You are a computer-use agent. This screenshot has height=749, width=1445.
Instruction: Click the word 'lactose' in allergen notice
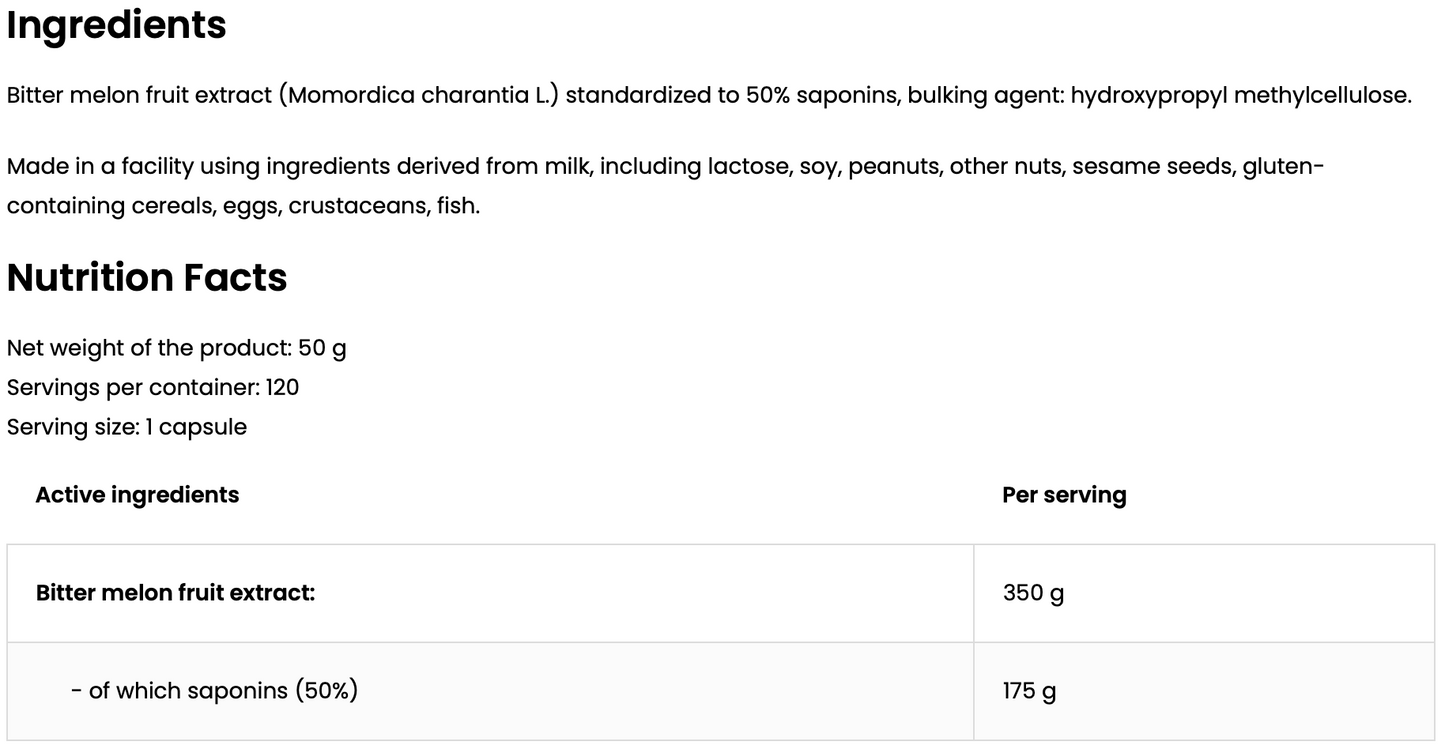(748, 166)
